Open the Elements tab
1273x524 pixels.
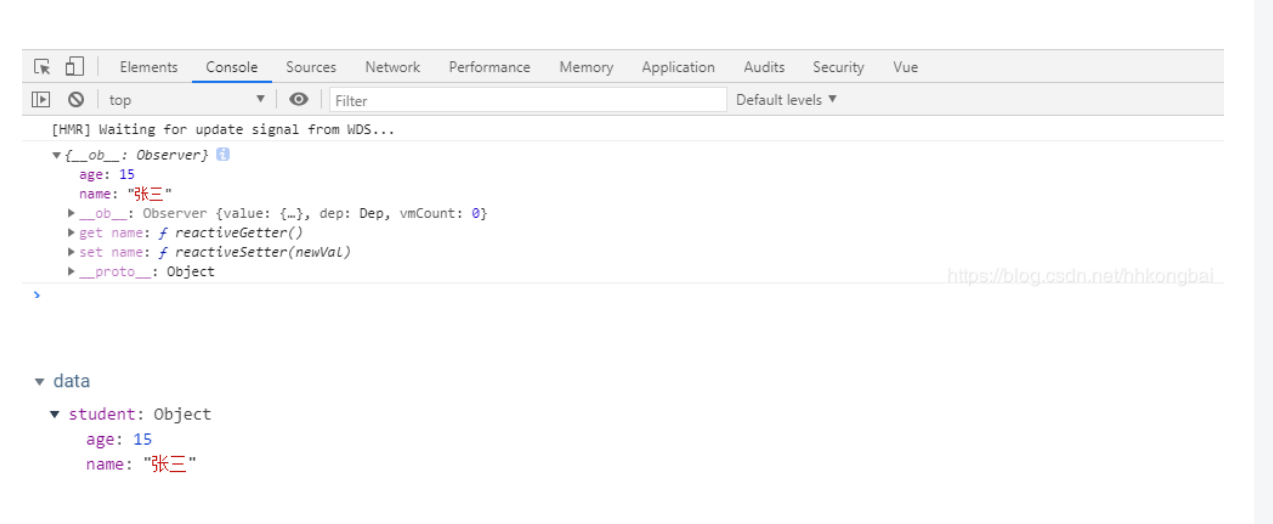pos(149,67)
